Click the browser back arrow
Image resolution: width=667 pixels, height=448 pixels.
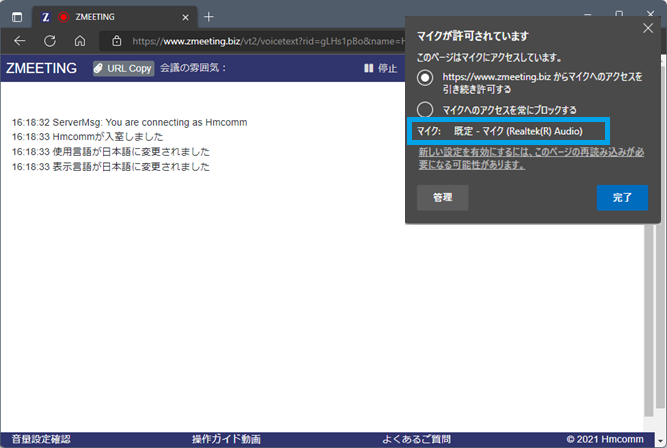pyautogui.click(x=20, y=41)
